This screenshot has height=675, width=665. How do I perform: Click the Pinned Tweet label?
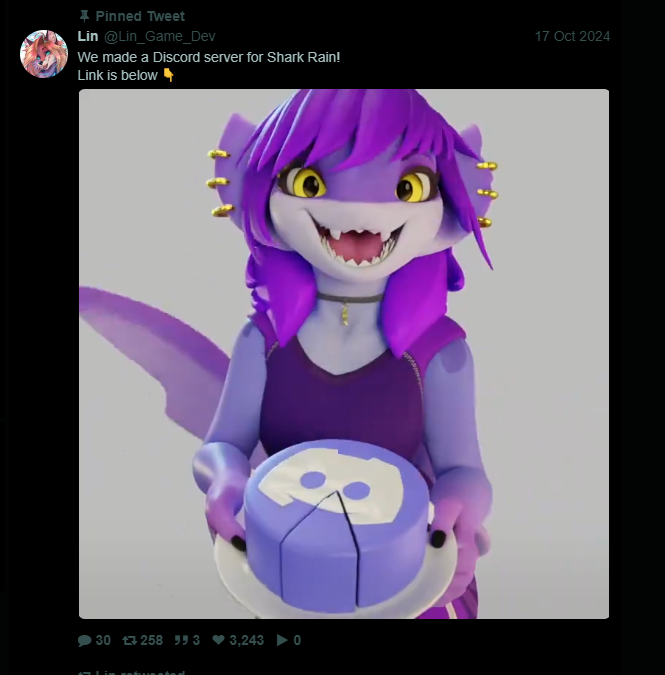(x=140, y=16)
